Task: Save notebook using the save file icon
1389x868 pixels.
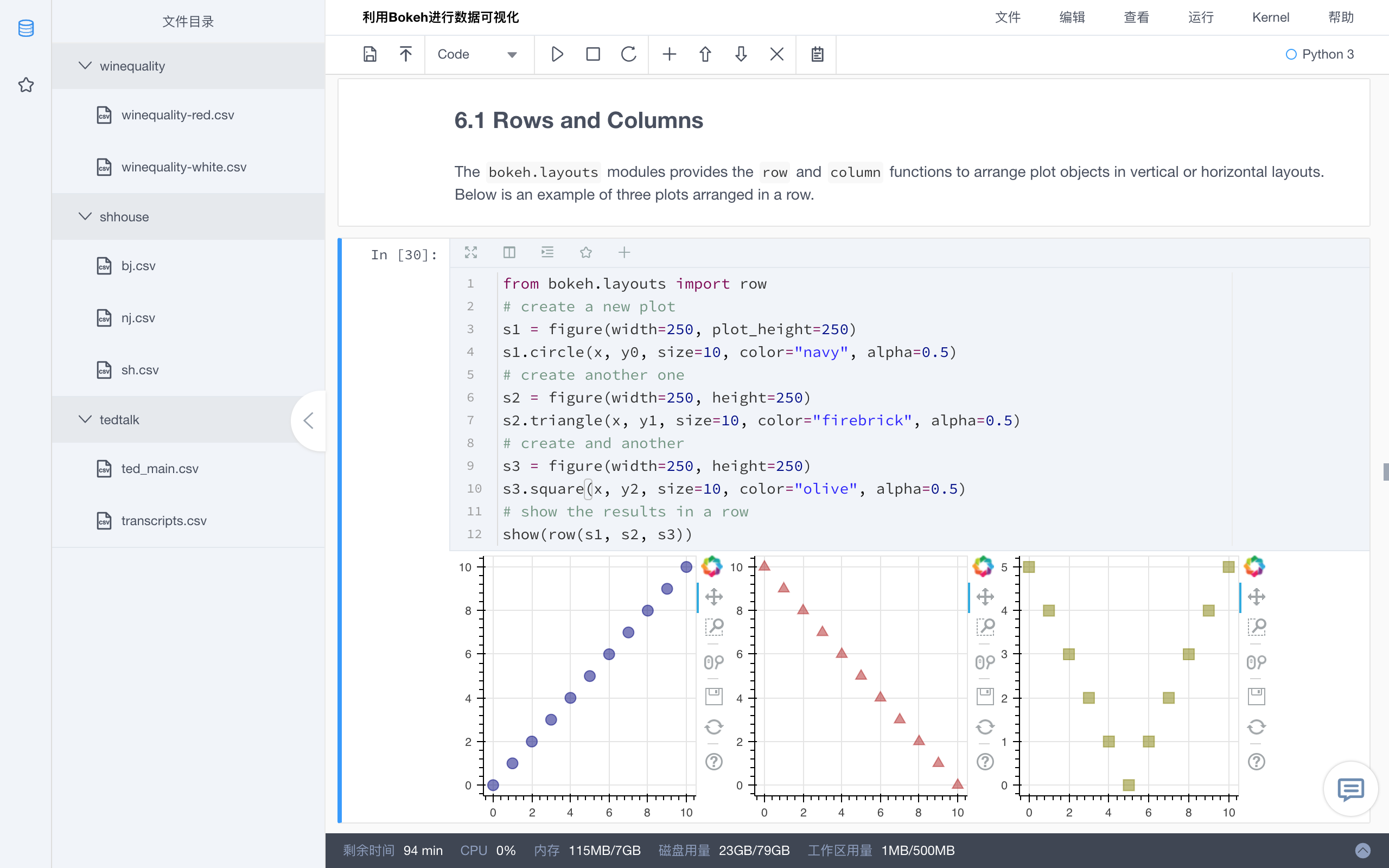Action: pyautogui.click(x=369, y=54)
